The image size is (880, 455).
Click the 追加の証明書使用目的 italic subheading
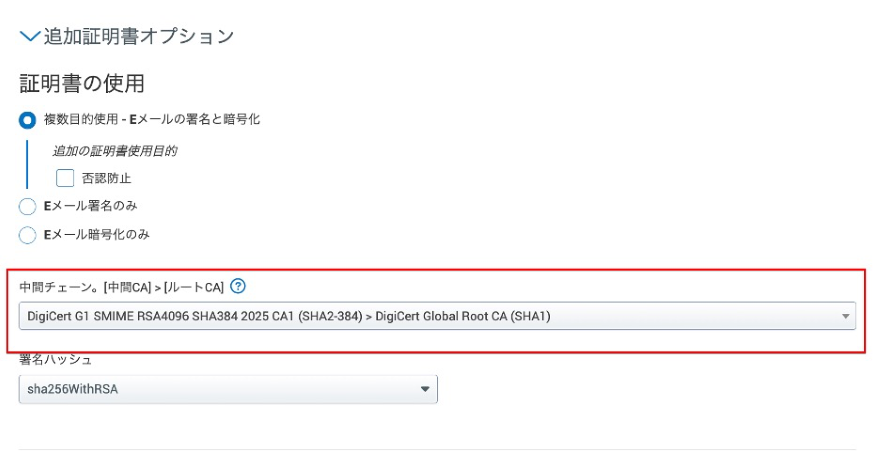(x=115, y=151)
